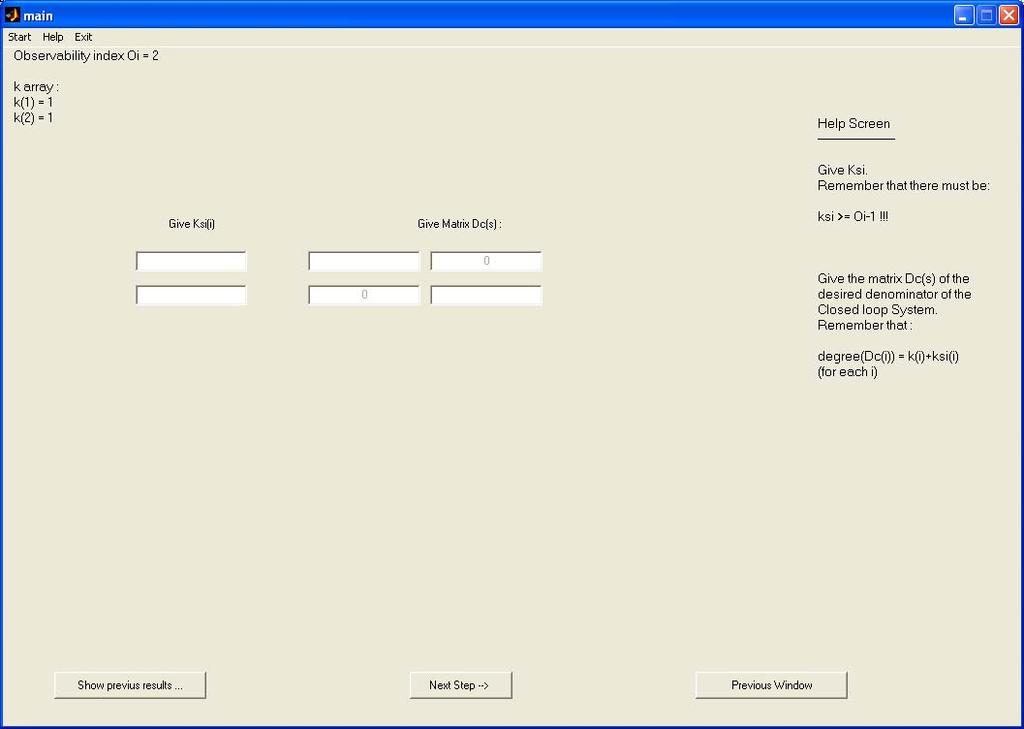Click Show previus results button
The width and height of the screenshot is (1024, 729).
[x=130, y=685]
